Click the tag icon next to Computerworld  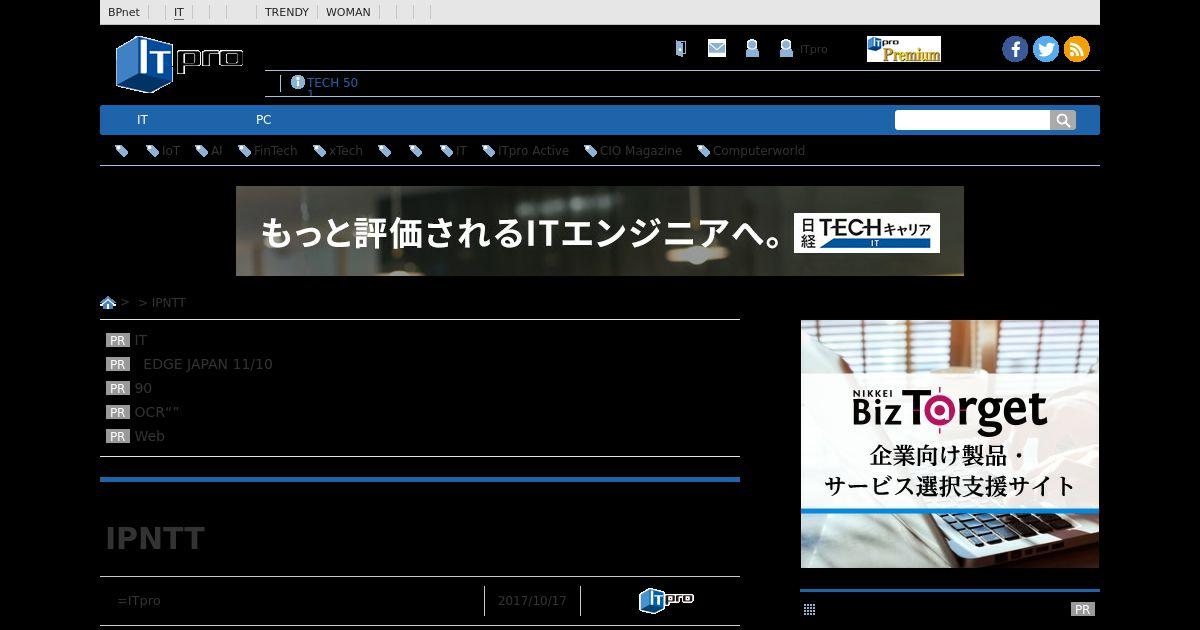point(704,151)
